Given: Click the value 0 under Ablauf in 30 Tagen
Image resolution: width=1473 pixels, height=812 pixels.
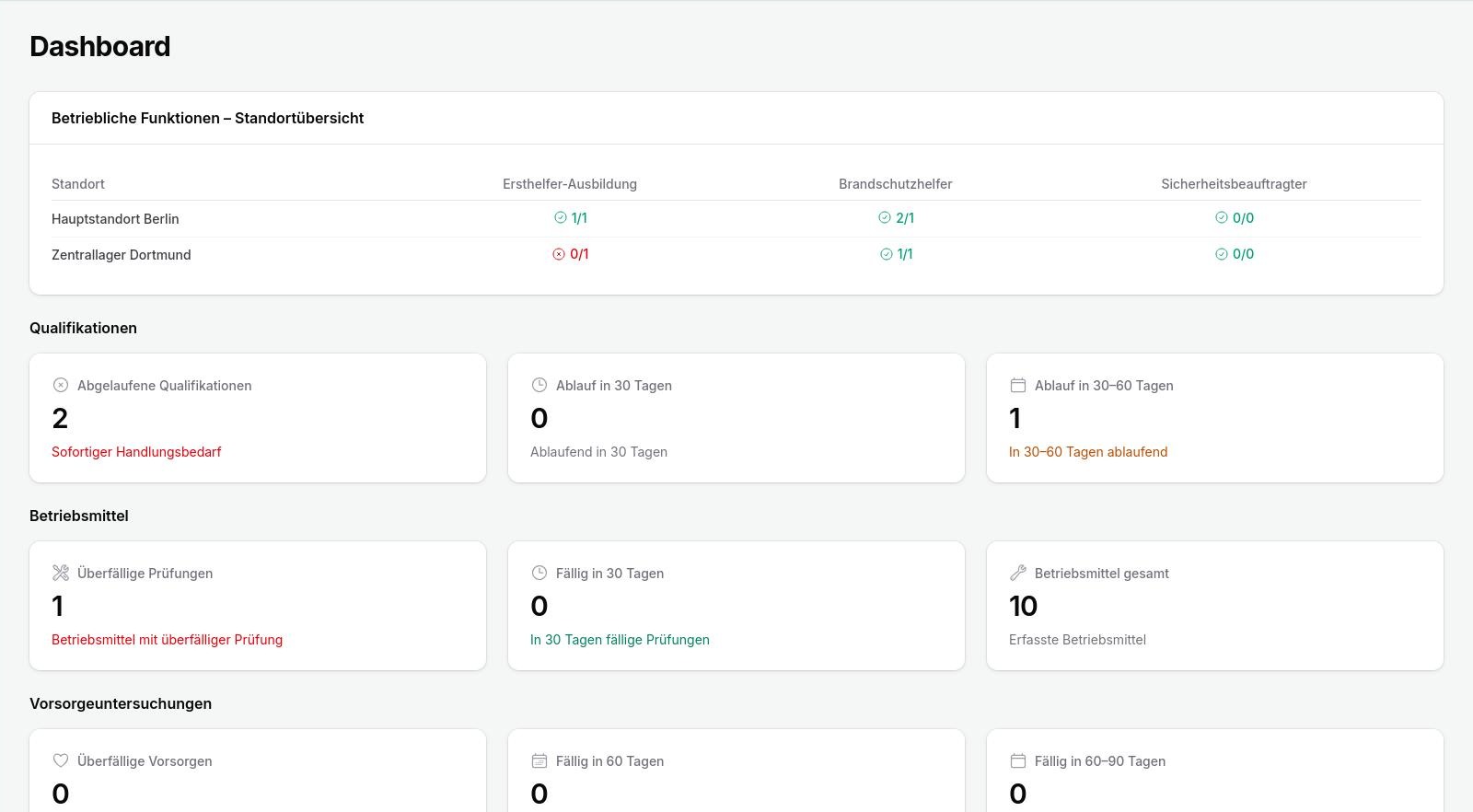Looking at the screenshot, I should 539,419.
